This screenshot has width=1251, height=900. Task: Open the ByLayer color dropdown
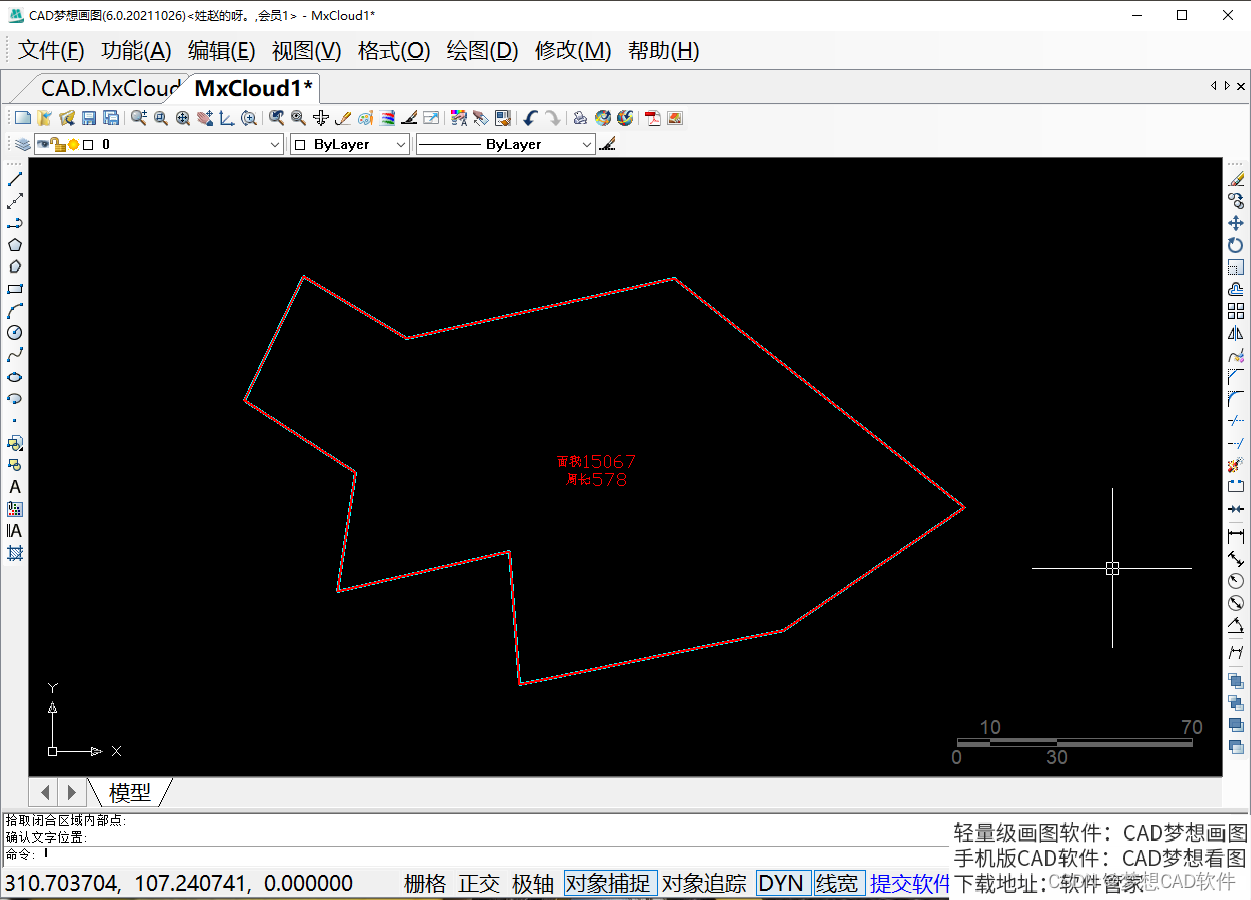[x=401, y=145]
